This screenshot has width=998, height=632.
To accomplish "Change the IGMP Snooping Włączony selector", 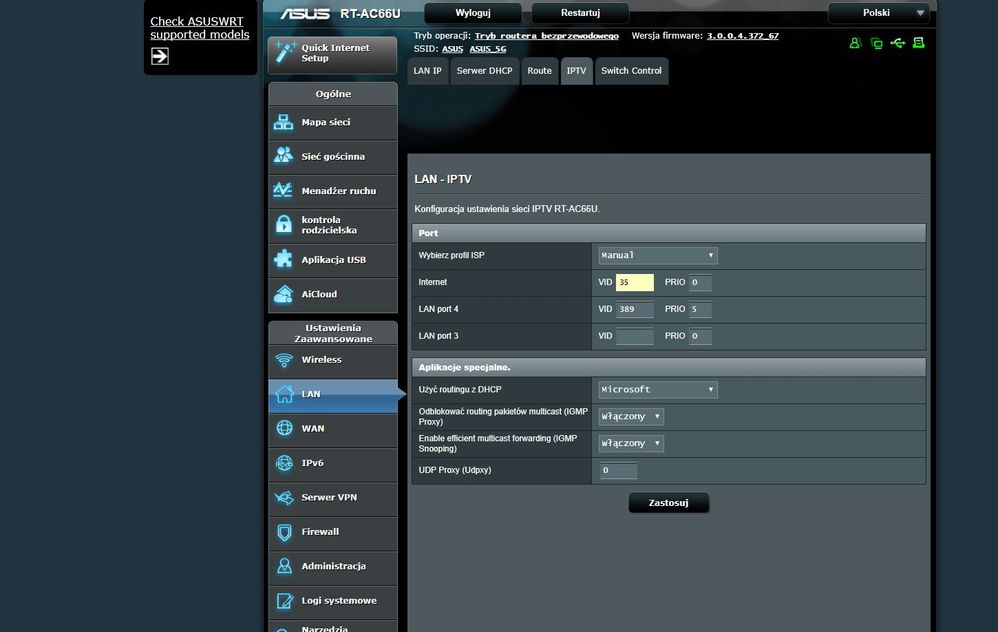I will click(631, 443).
